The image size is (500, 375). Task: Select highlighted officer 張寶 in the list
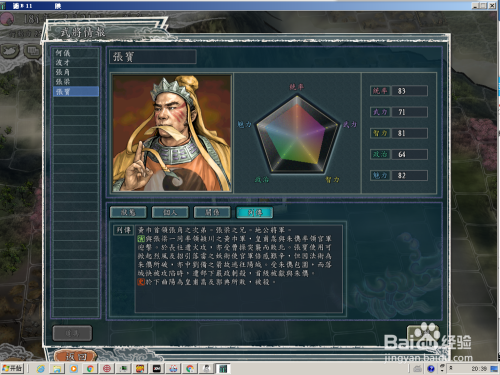[76, 92]
